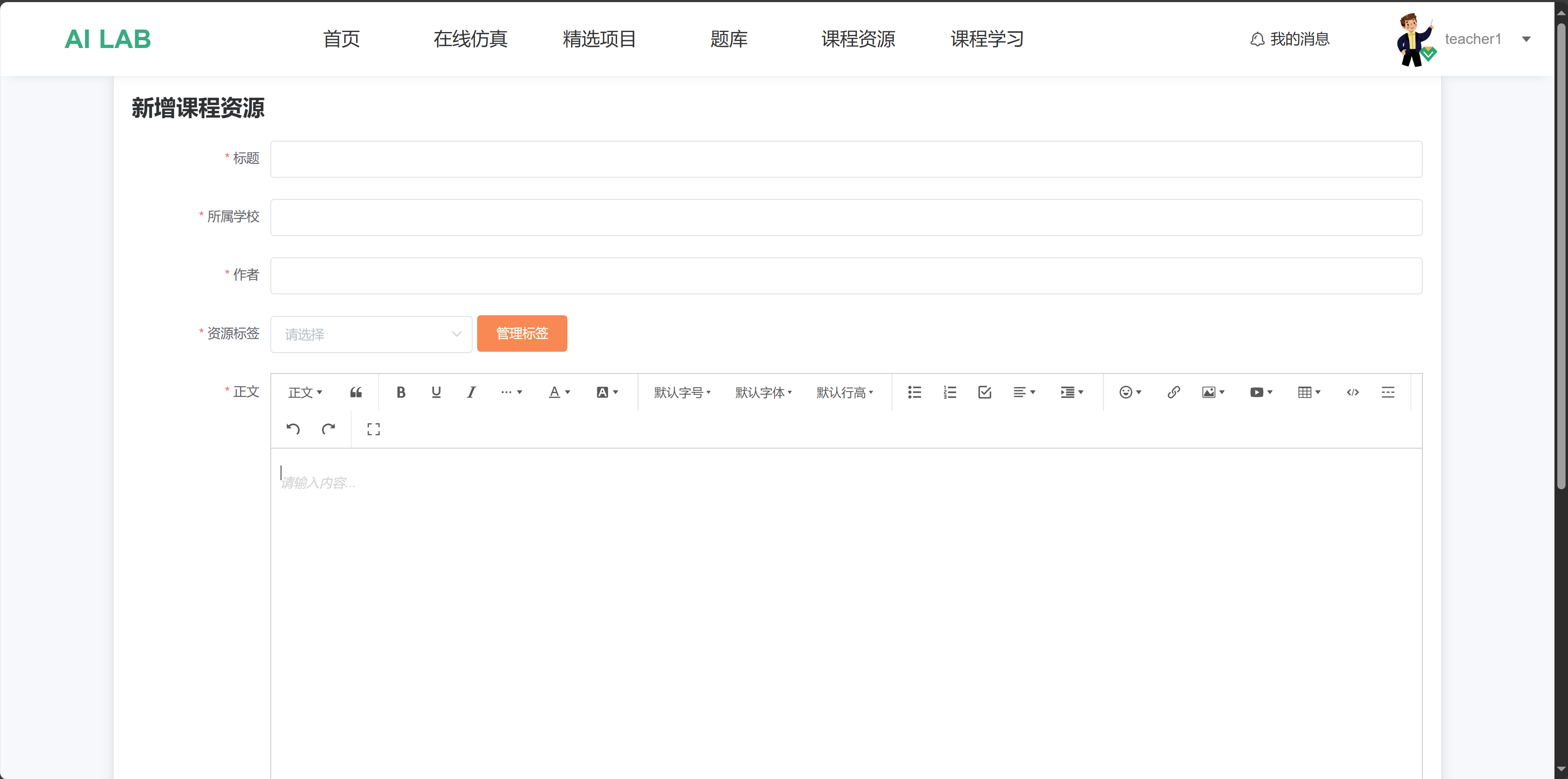Image resolution: width=1568 pixels, height=779 pixels.
Task: Open the text color picker
Action: [559, 392]
